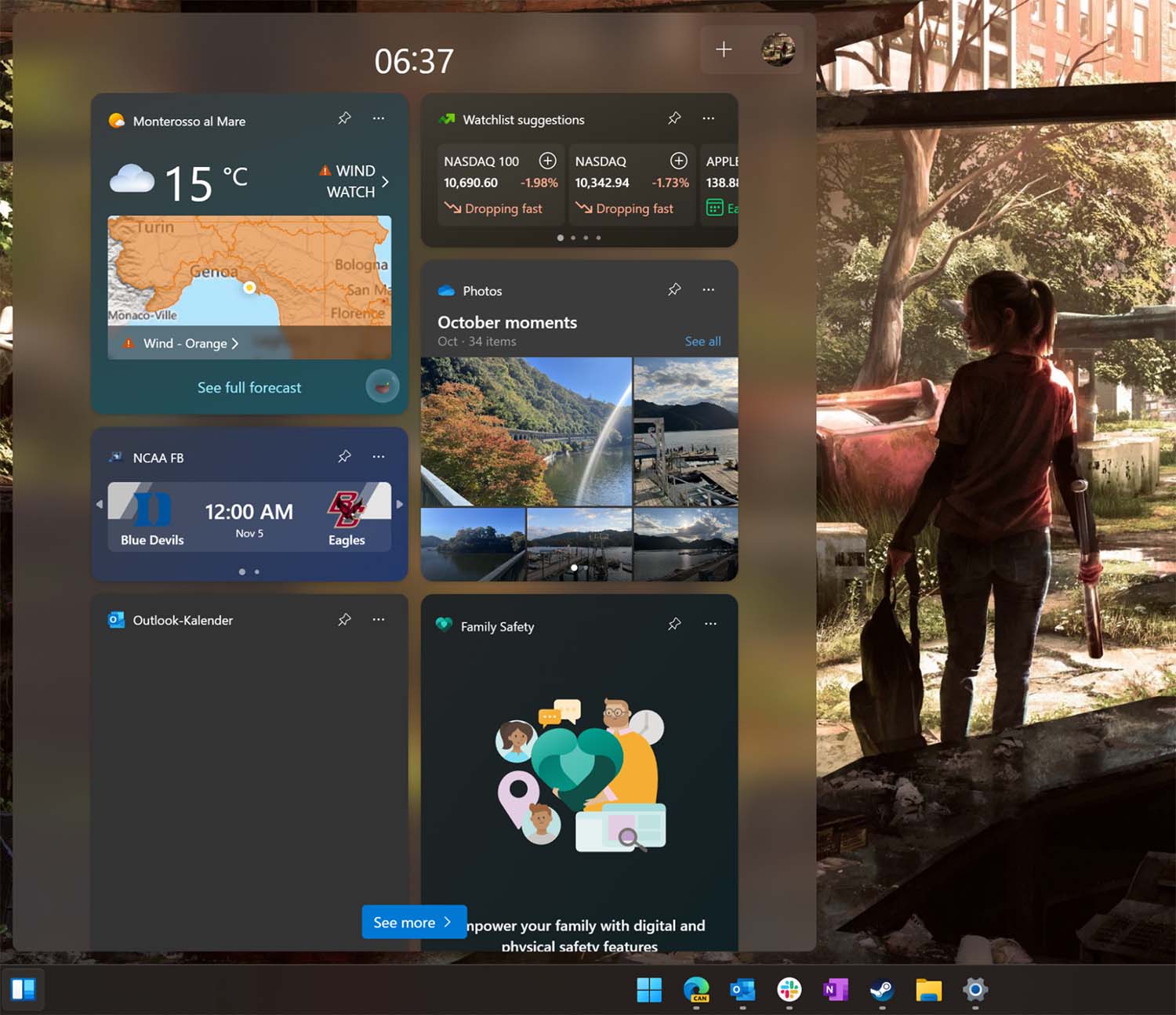Click the Widgets button on taskbar

[x=23, y=990]
